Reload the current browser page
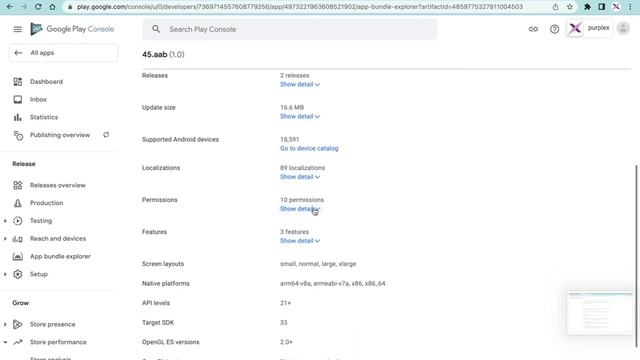This screenshot has height=360, width=640. (x=38, y=7)
